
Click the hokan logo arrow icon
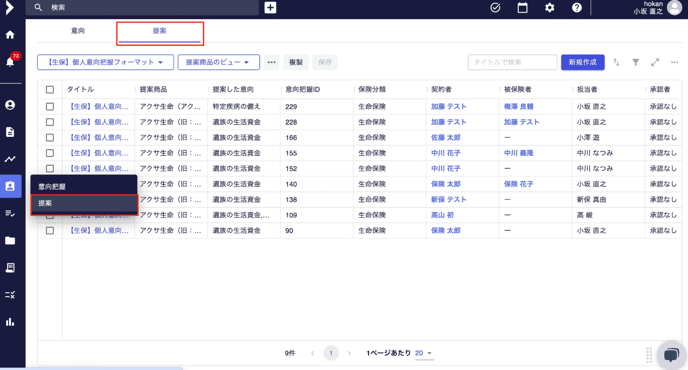tap(9, 7)
